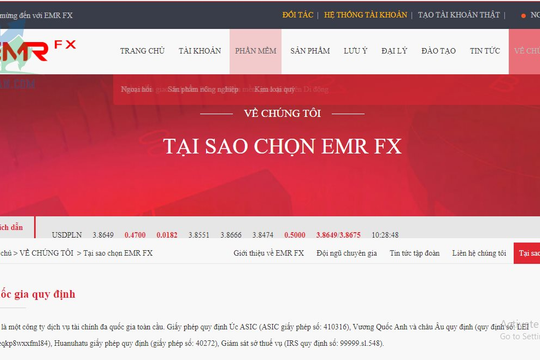Select the PHẦN MỀM menu
Screen dimensions: 540x360
coord(256,51)
